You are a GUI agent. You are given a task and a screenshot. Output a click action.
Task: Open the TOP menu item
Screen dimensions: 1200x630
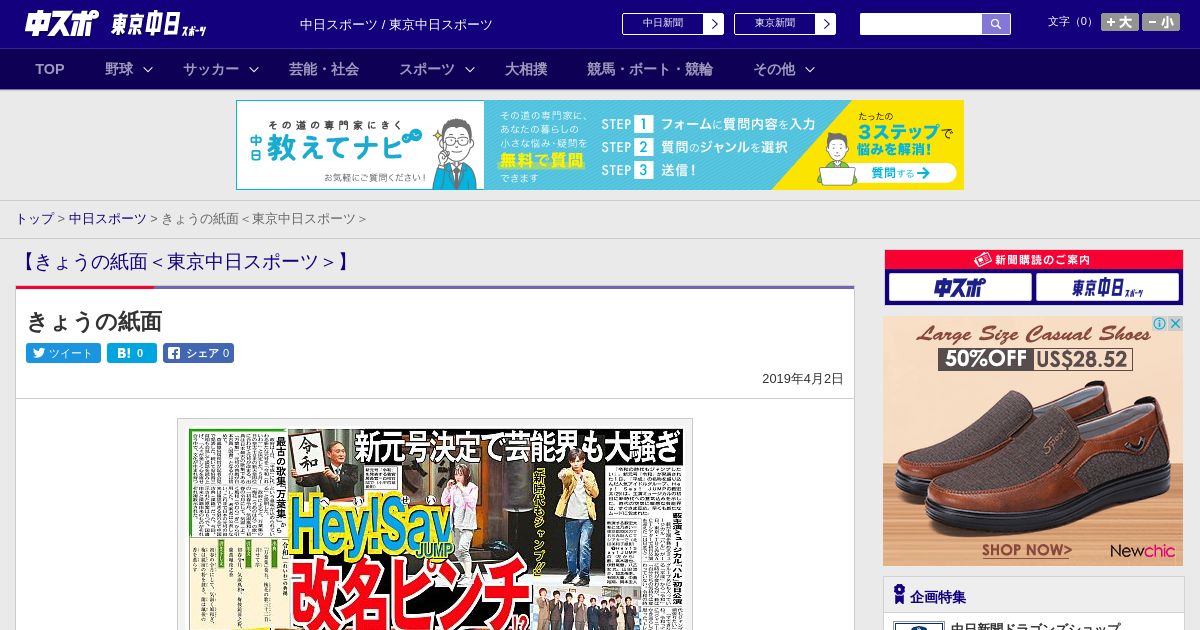[50, 69]
